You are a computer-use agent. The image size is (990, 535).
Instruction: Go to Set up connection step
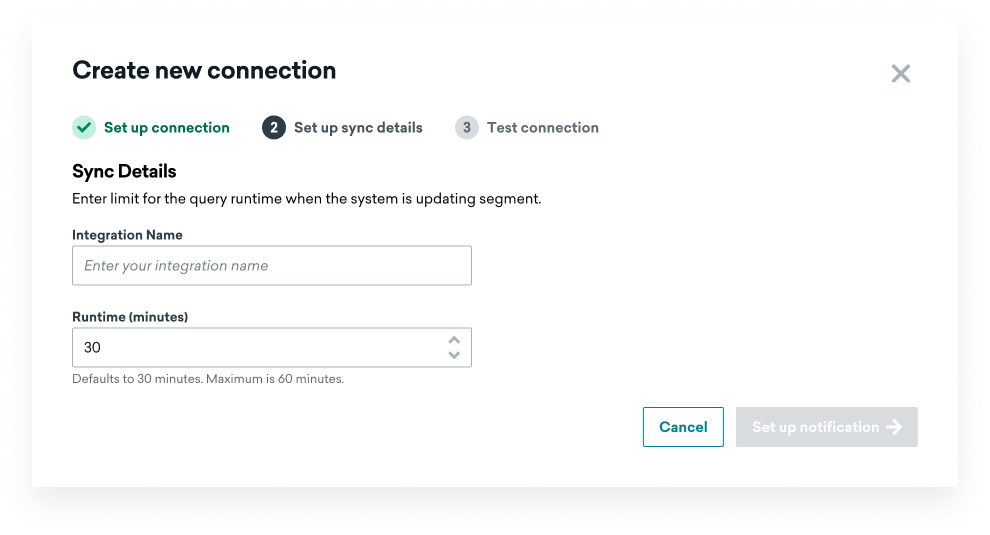click(x=167, y=128)
